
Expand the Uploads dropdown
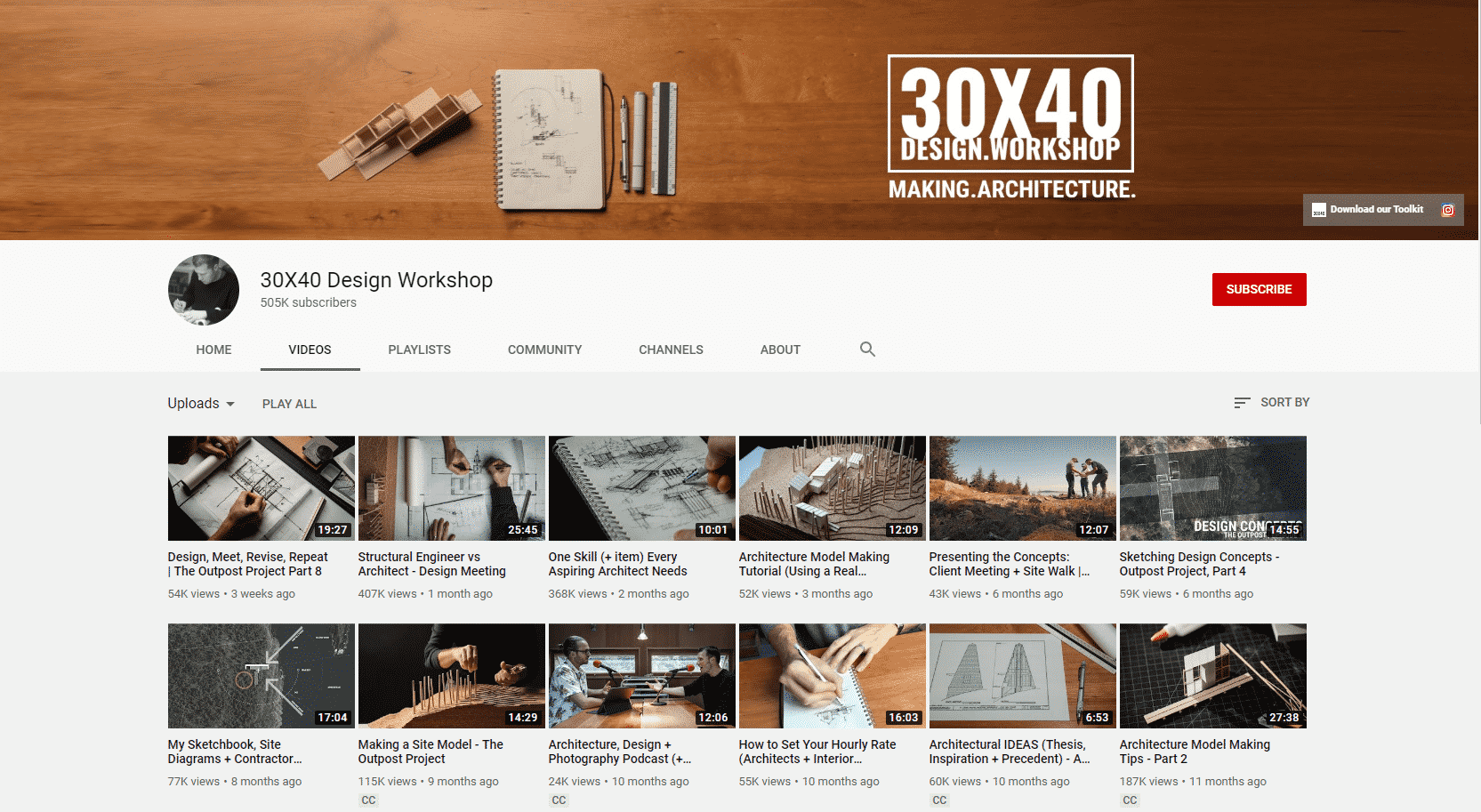[201, 403]
